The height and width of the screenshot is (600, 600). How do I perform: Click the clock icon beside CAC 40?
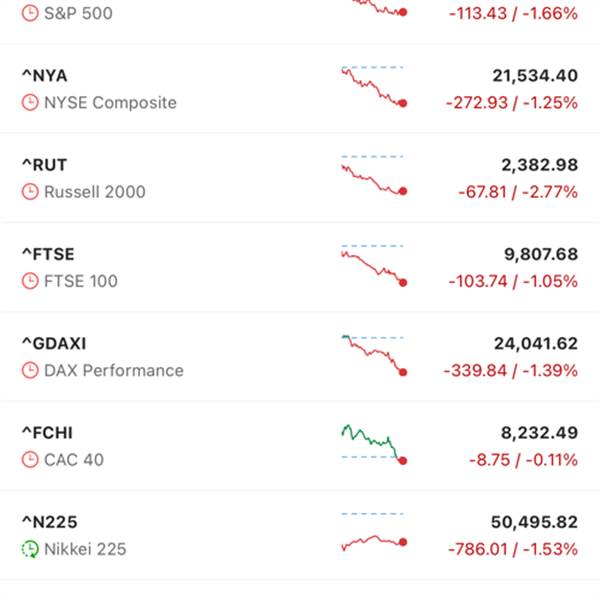pos(29,460)
